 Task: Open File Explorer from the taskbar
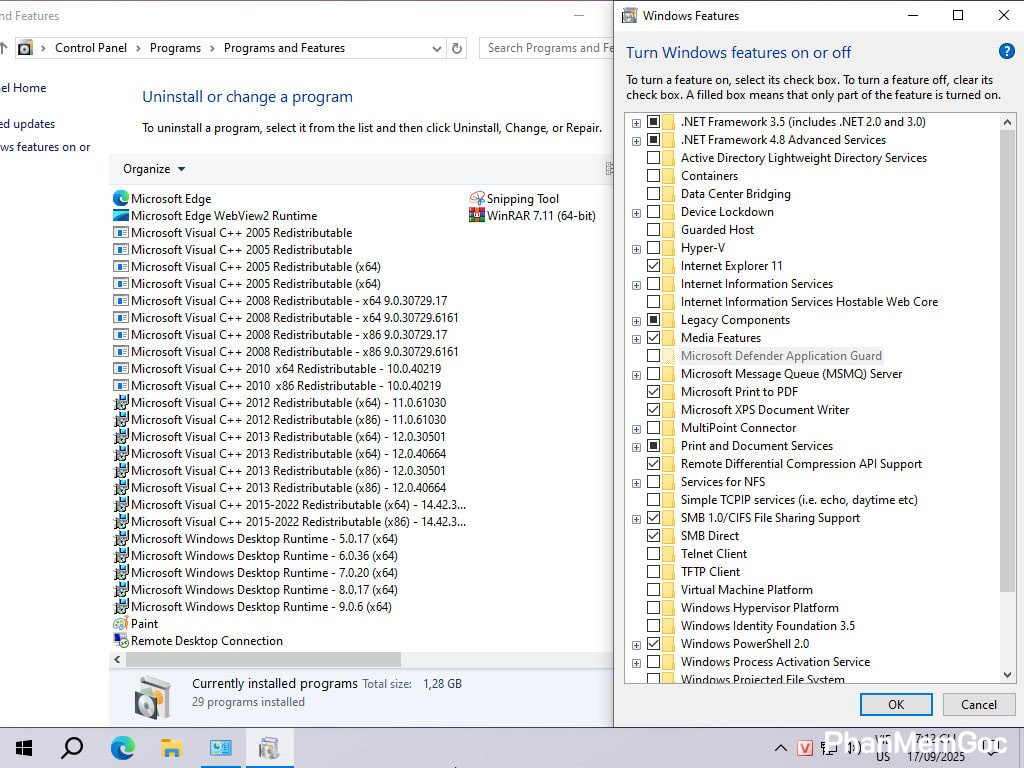tap(171, 748)
